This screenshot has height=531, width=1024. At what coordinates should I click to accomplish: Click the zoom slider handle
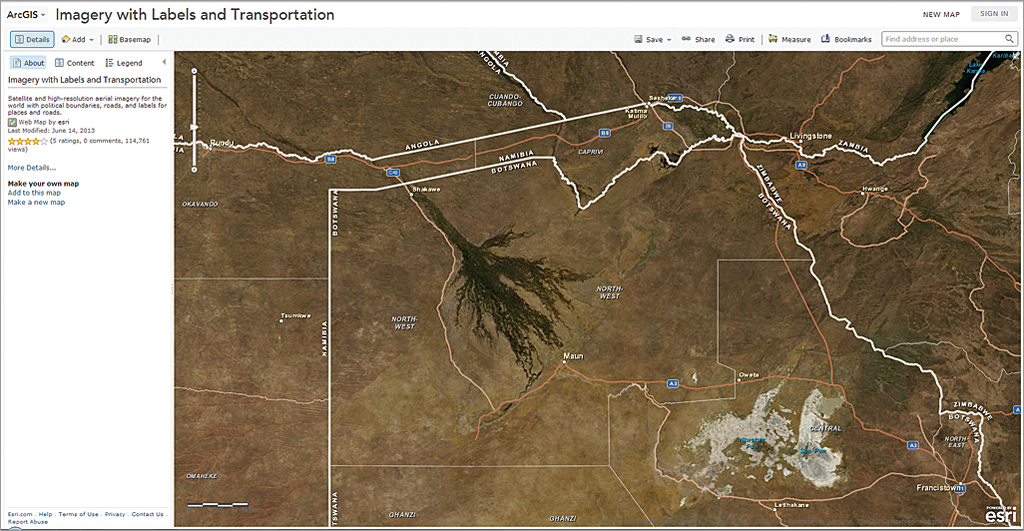click(194, 127)
